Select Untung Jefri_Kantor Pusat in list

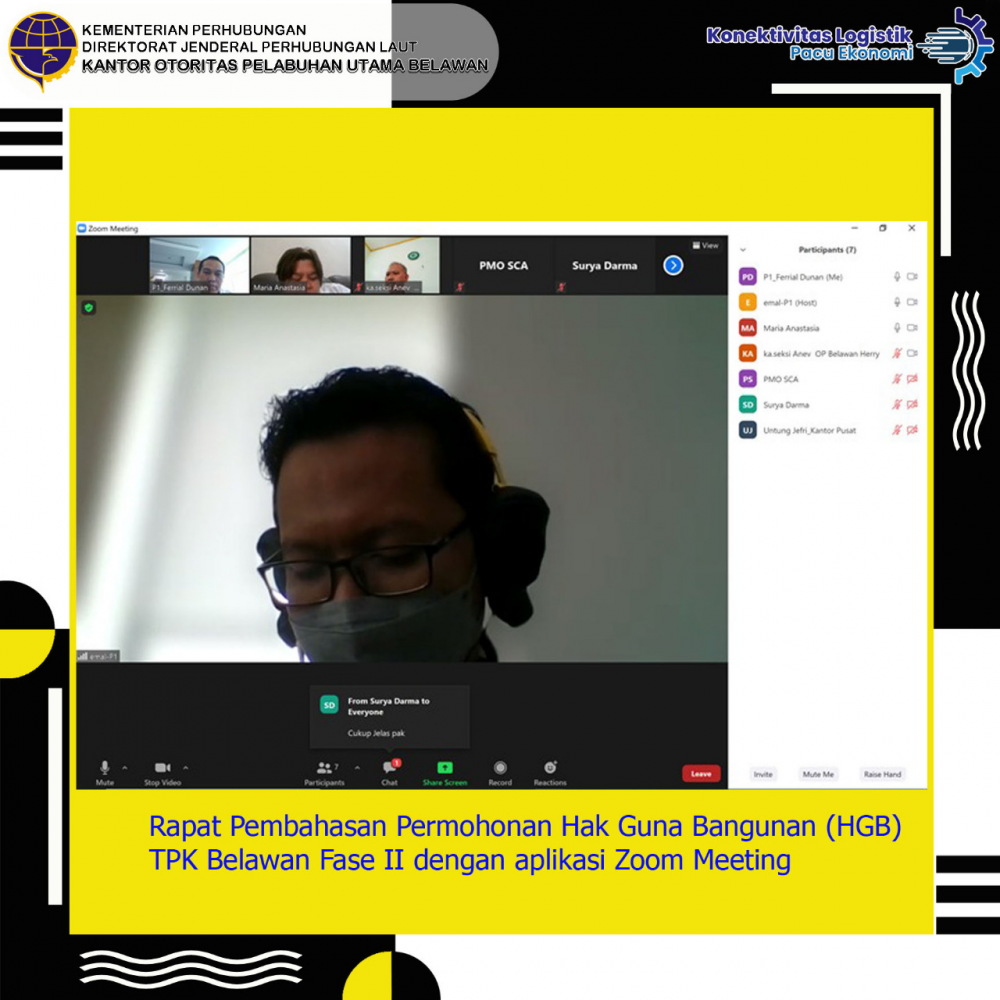tap(827, 430)
